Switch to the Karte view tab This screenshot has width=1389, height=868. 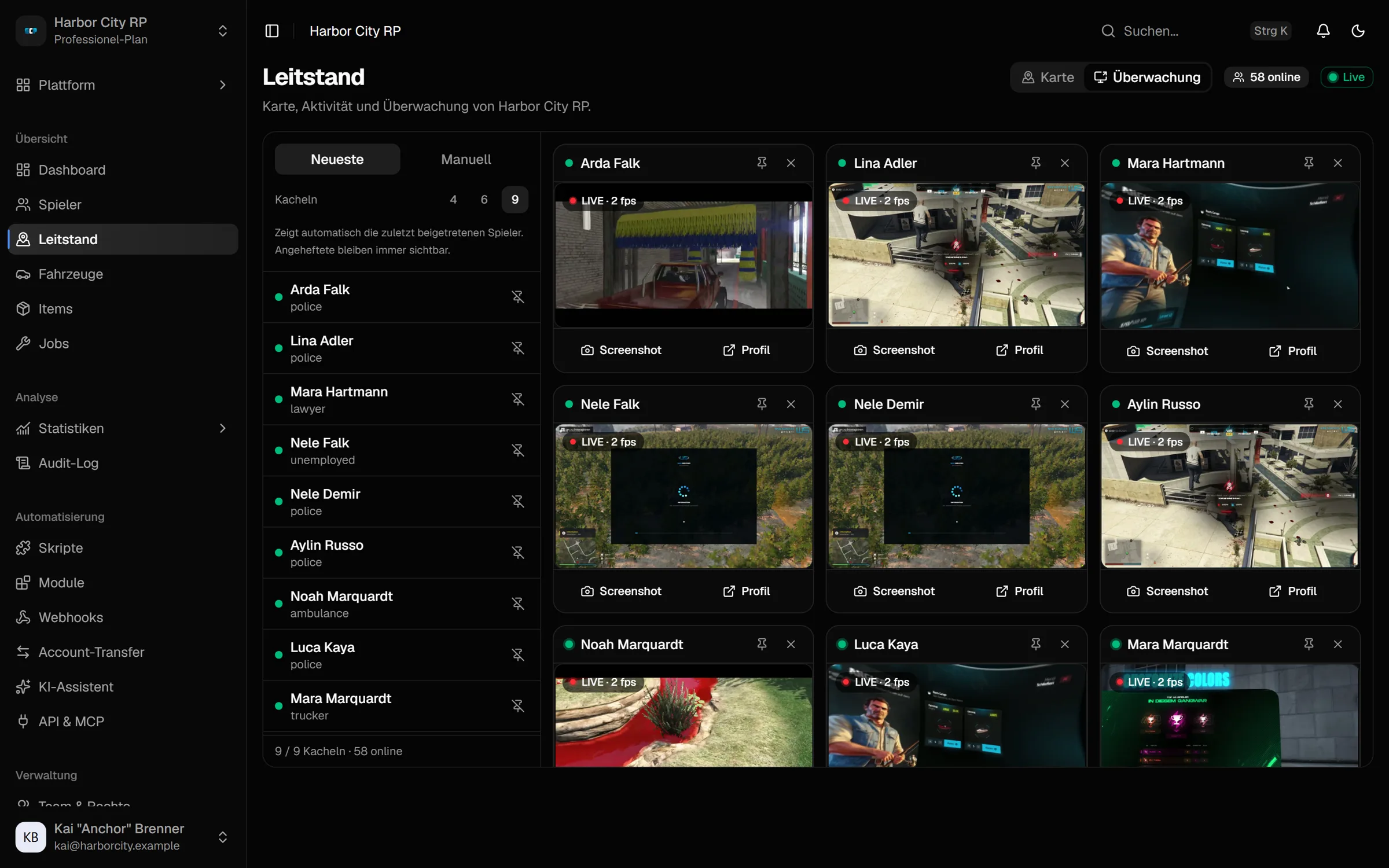tap(1048, 77)
